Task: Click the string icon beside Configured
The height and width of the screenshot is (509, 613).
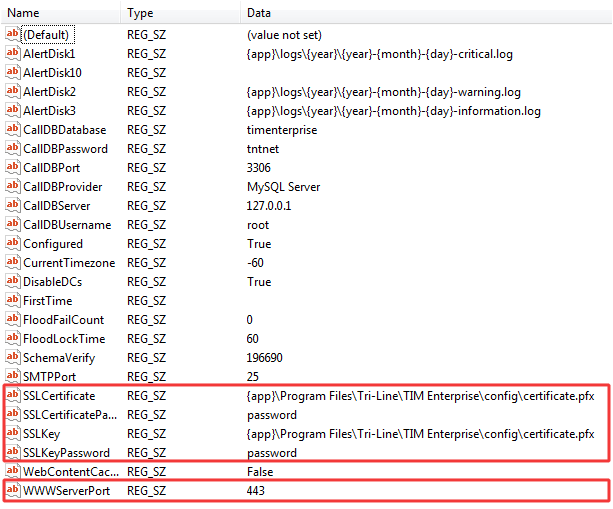Action: [13, 244]
